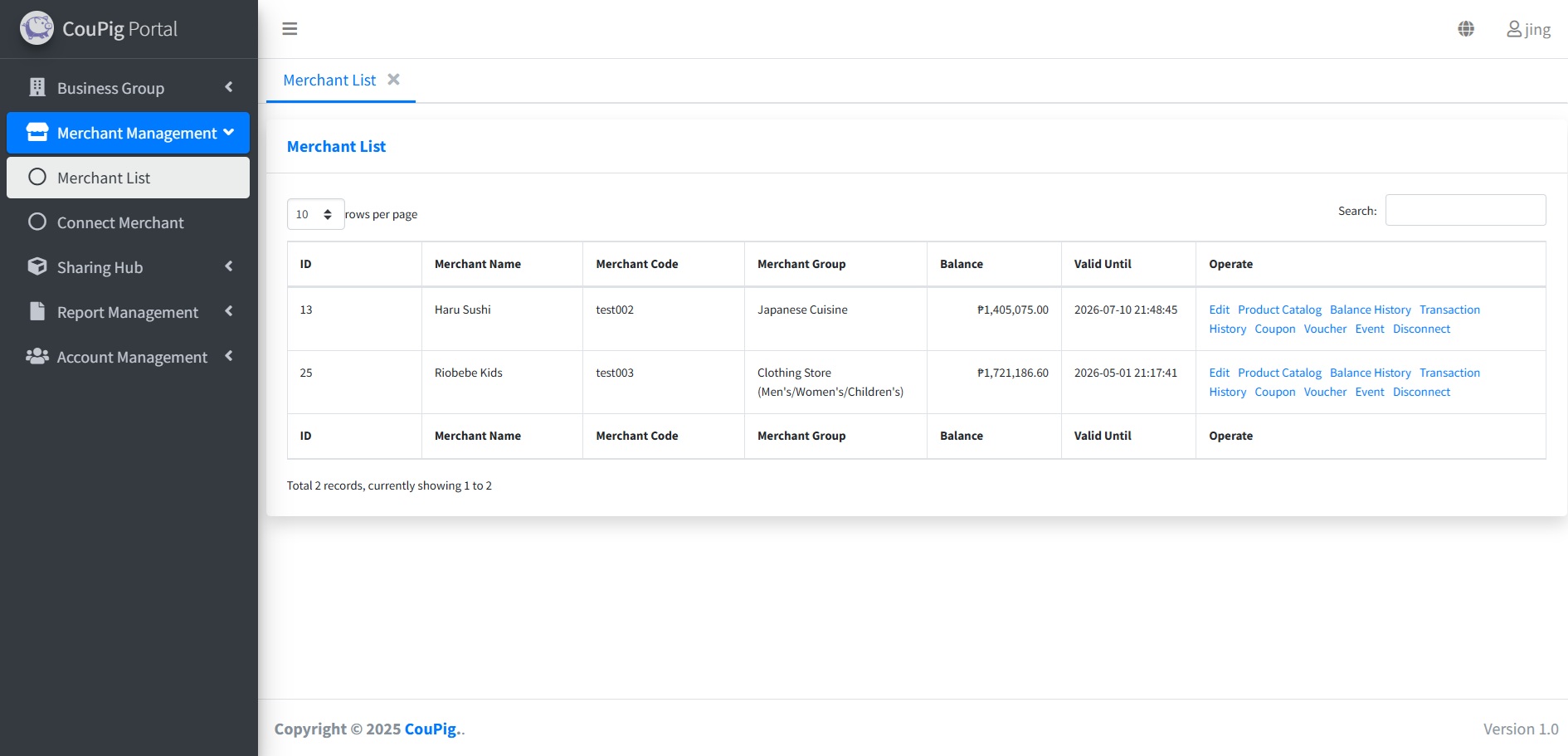Toggle the sidebar with hamburger icon

290,28
